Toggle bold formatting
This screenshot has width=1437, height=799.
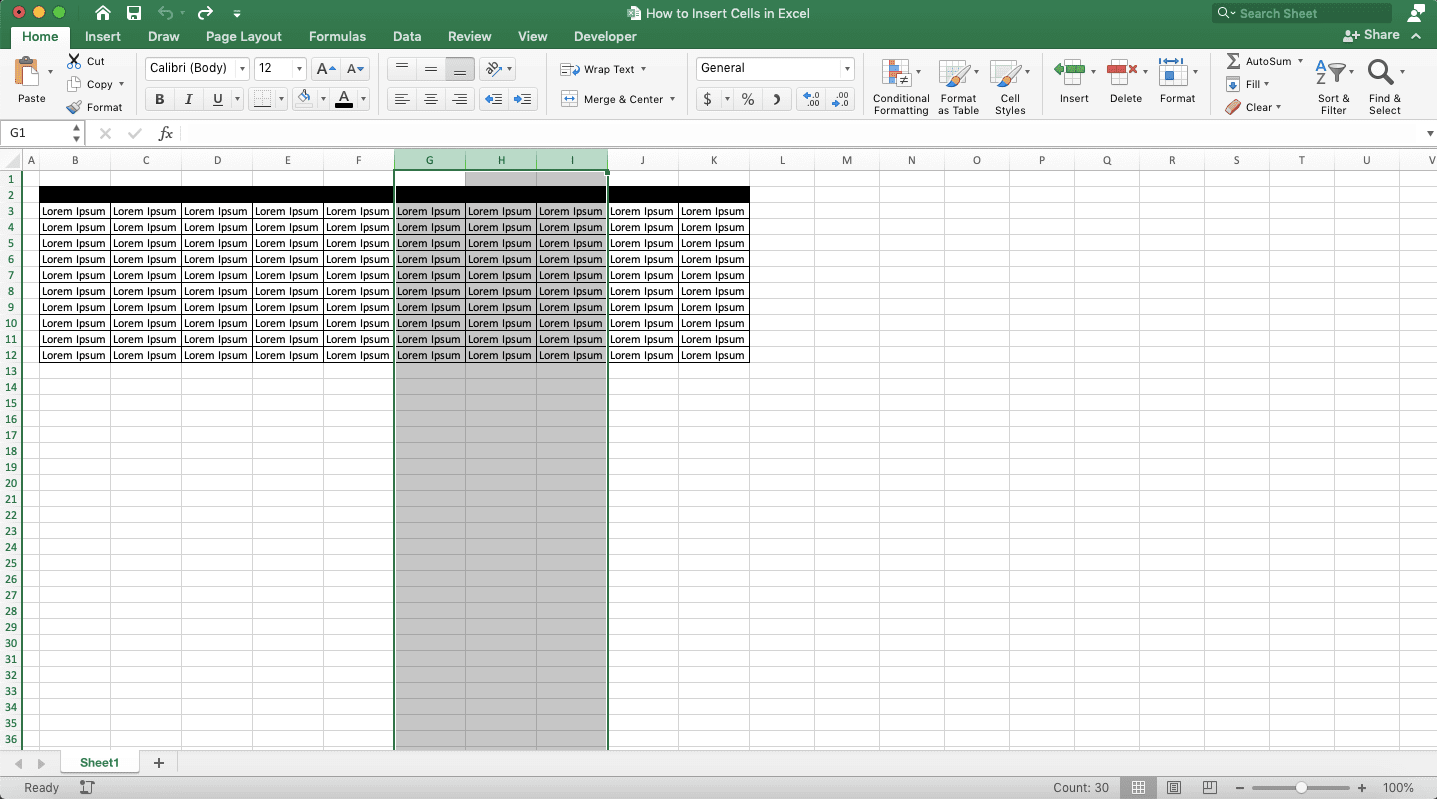pyautogui.click(x=159, y=99)
